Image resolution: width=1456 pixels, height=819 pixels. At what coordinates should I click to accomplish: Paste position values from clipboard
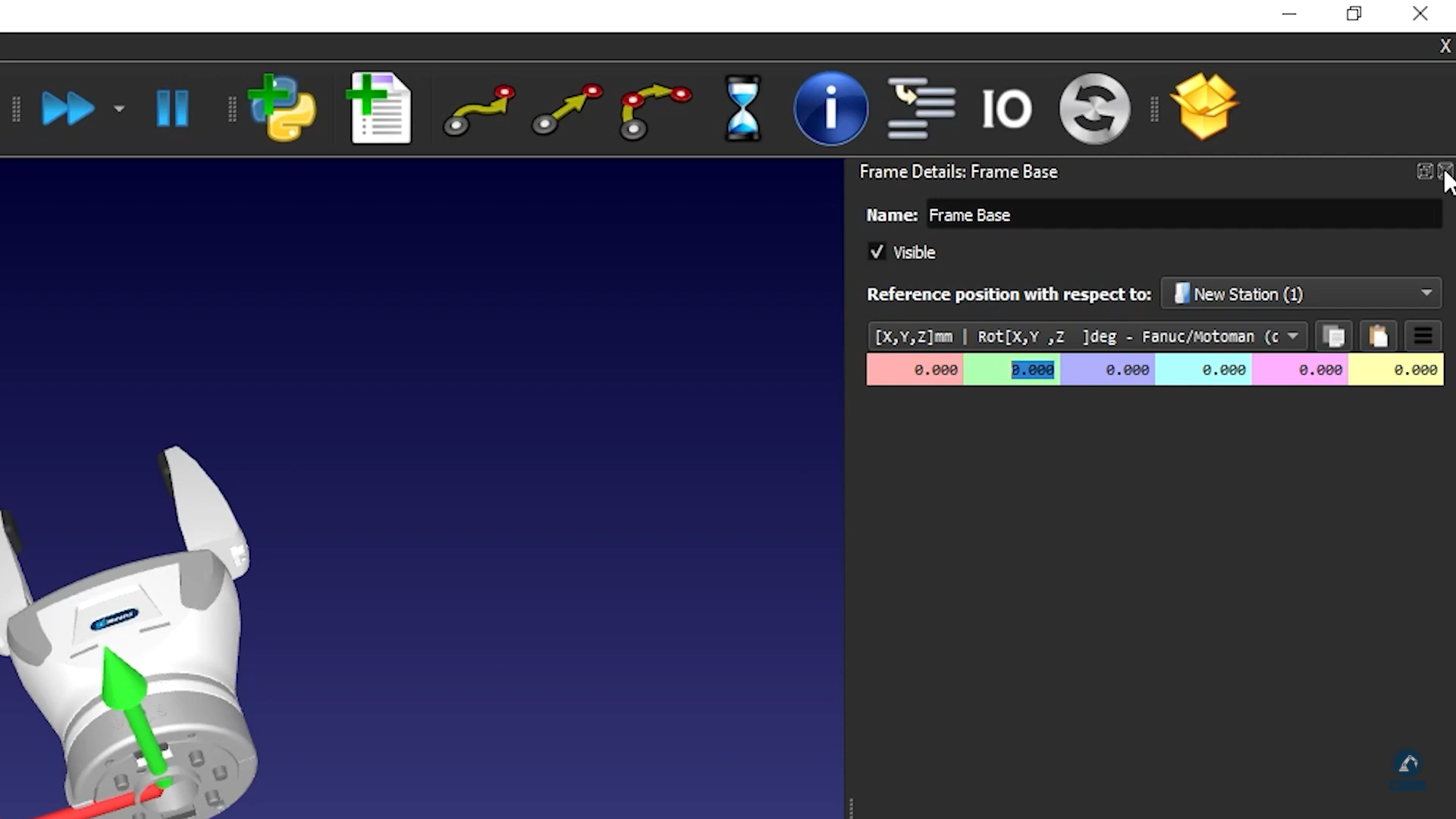tap(1378, 337)
